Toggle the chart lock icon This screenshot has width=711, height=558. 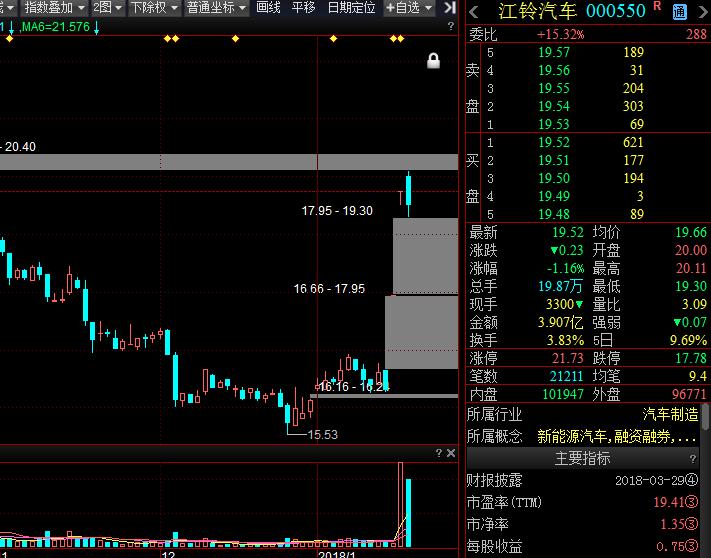point(433,60)
